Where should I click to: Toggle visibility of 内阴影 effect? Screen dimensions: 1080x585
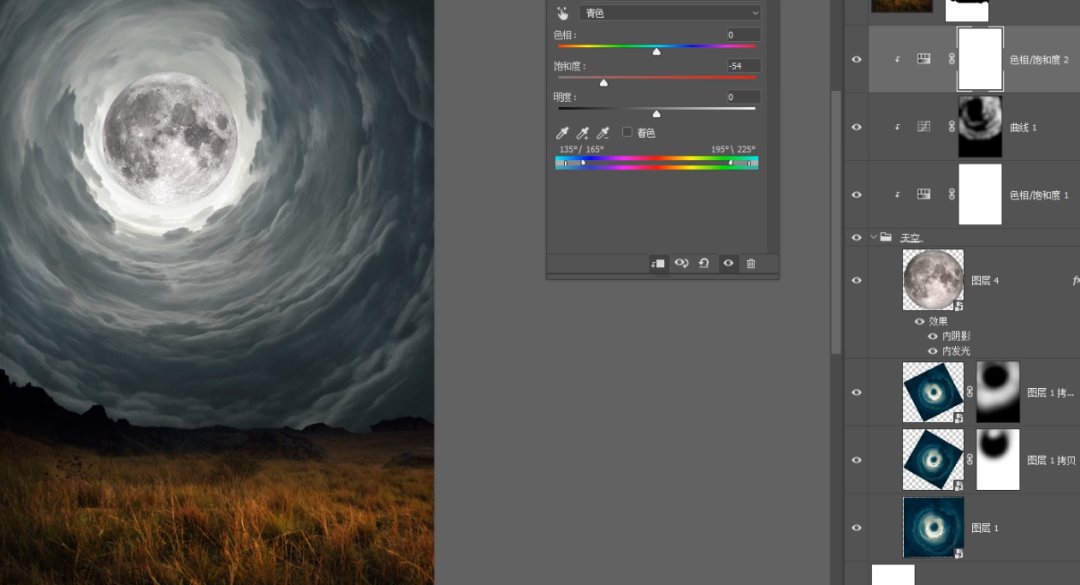[932, 336]
